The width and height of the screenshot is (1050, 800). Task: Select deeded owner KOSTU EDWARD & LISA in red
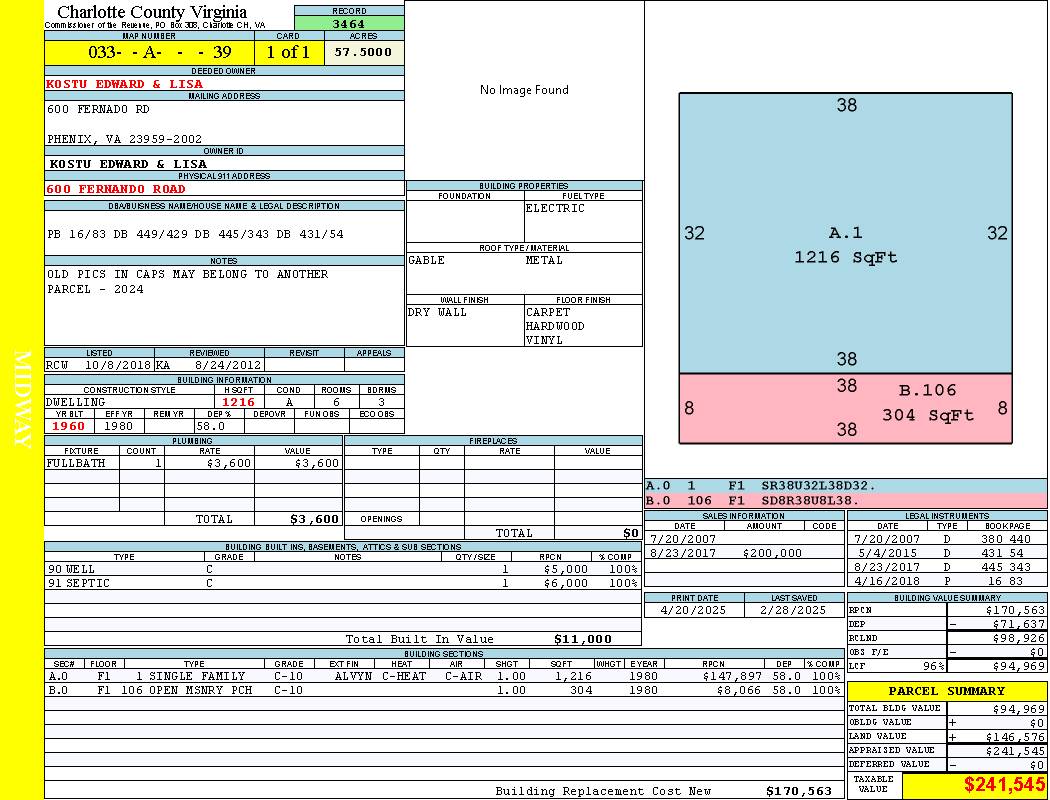tap(124, 84)
